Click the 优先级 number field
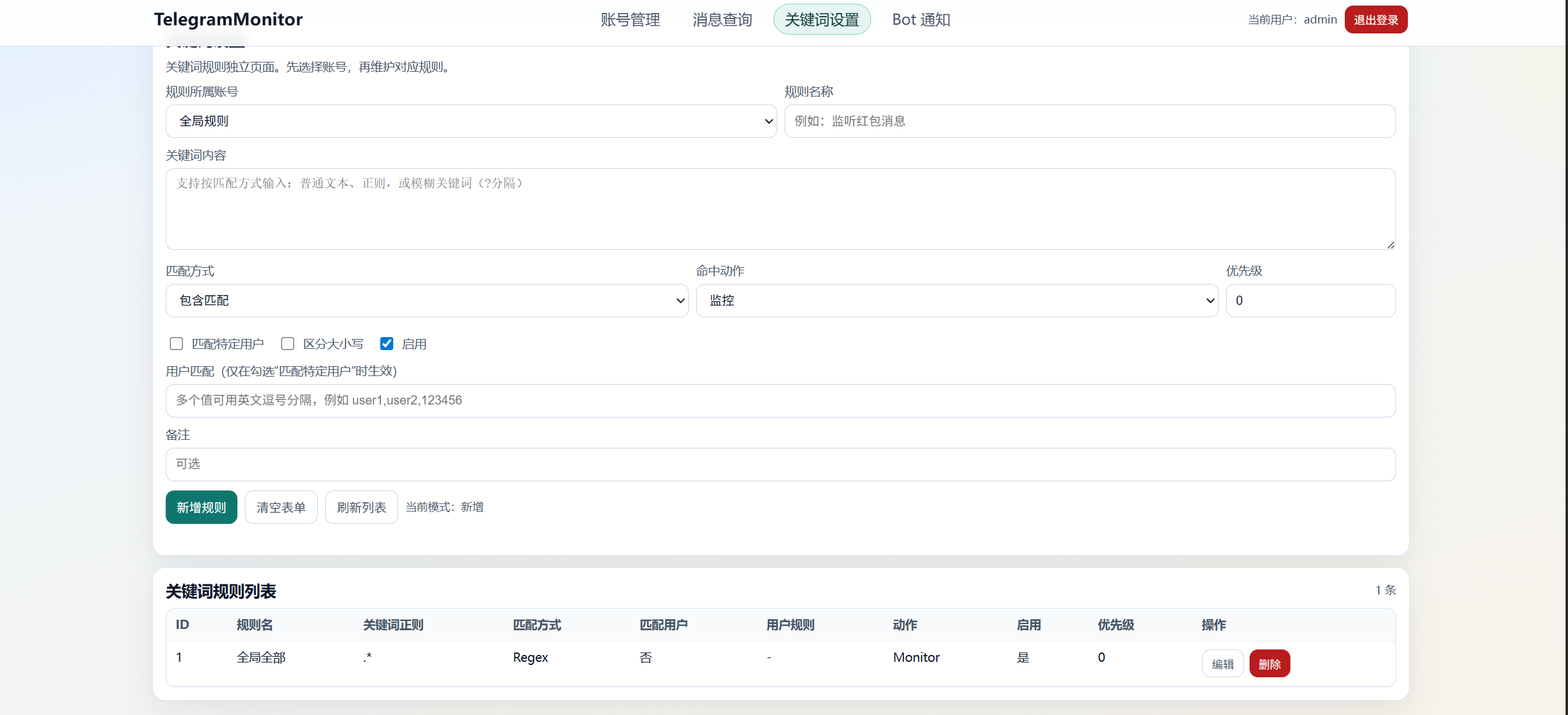1568x715 pixels. [1310, 301]
